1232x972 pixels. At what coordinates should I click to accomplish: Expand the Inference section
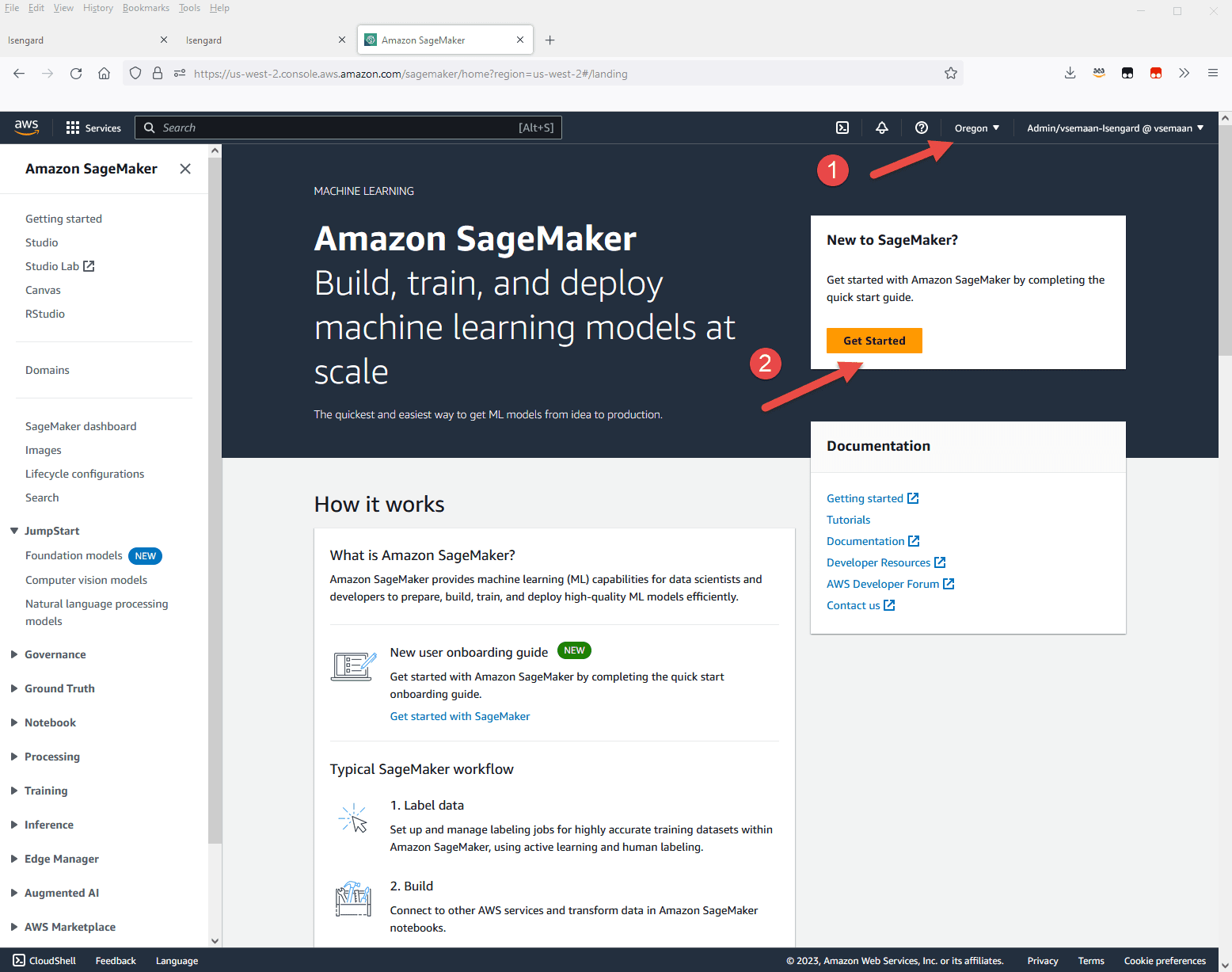click(x=13, y=825)
